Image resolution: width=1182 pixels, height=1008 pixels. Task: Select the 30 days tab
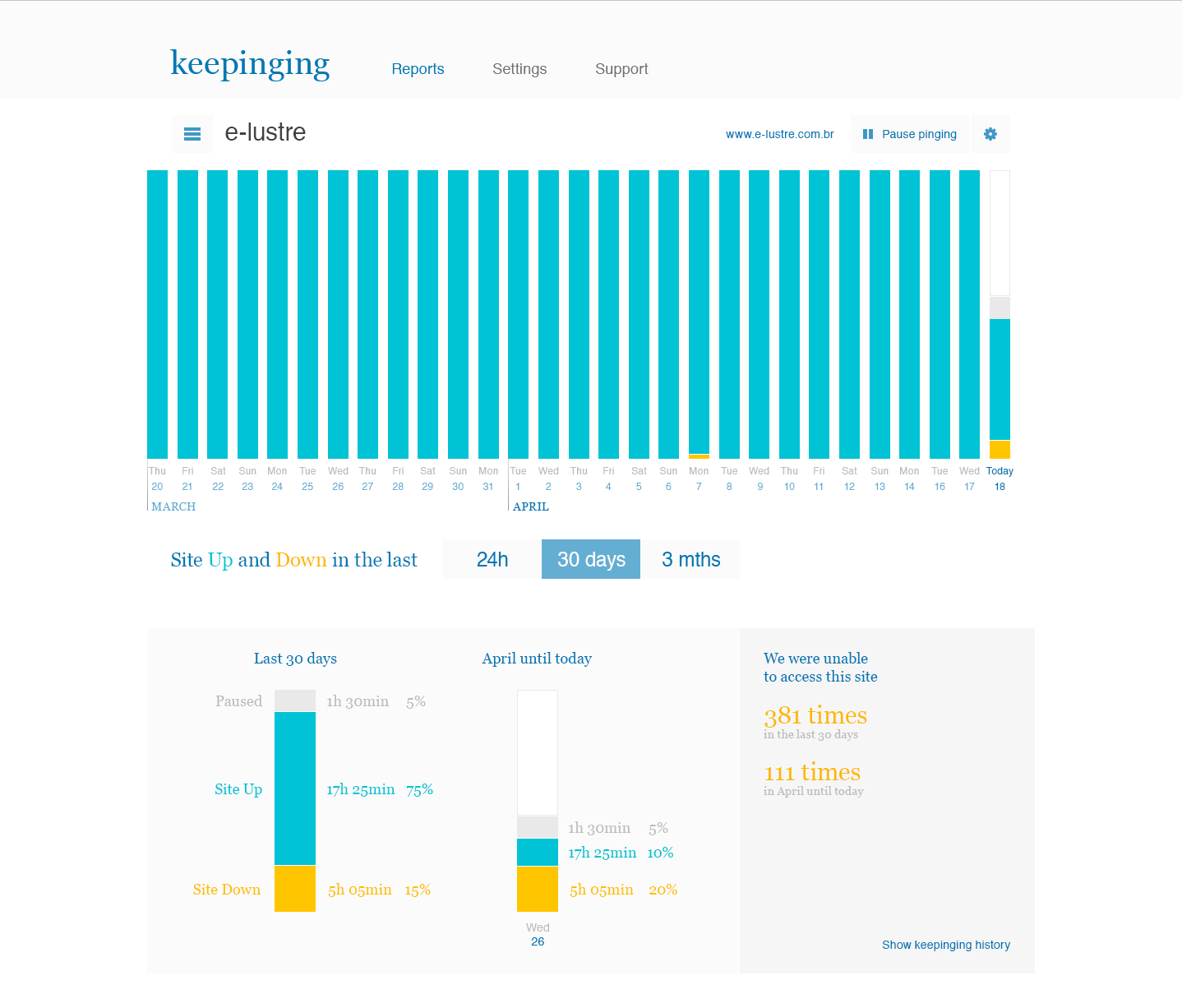click(x=591, y=559)
